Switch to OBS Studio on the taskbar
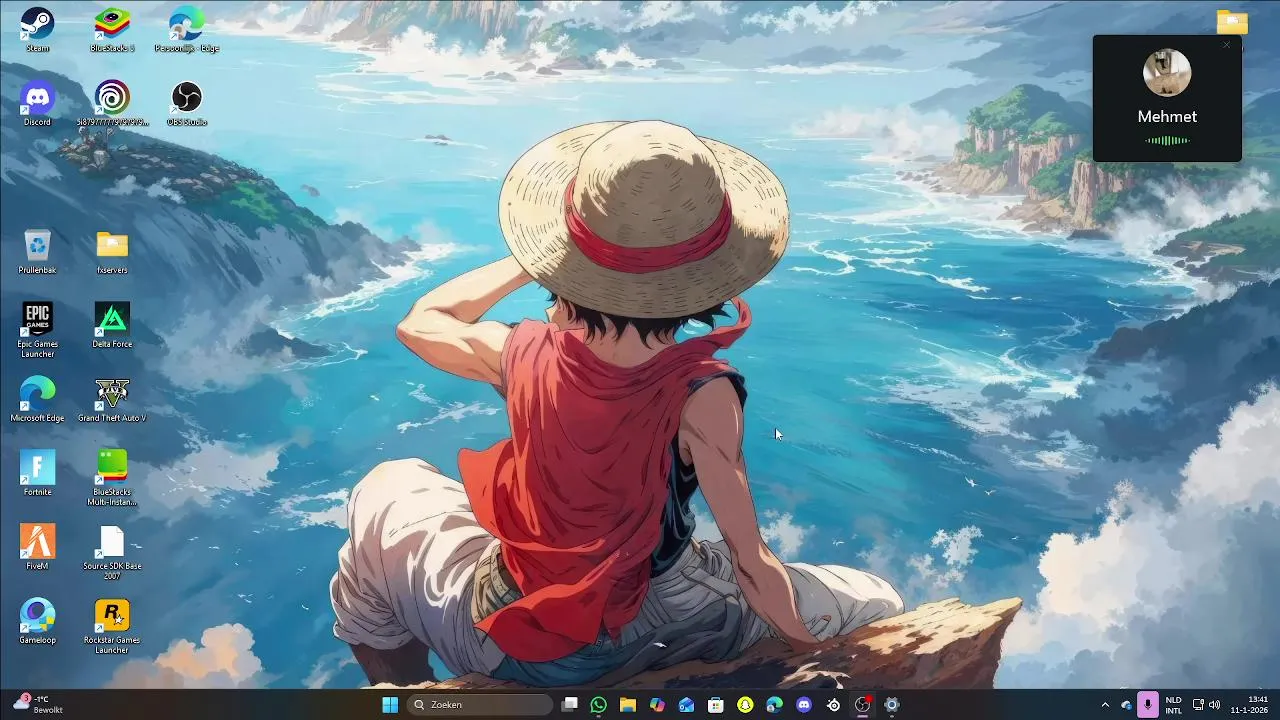The image size is (1280, 720). click(862, 705)
